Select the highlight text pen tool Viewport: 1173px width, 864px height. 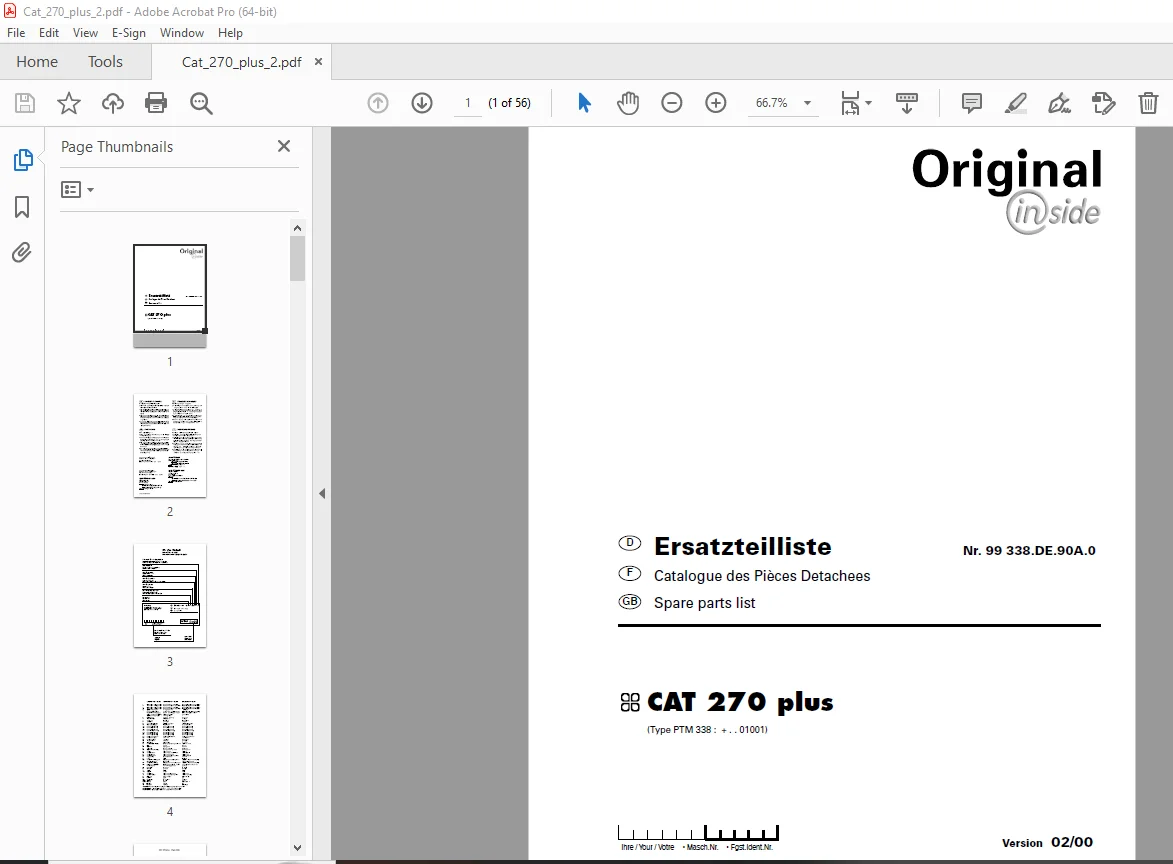point(1015,103)
